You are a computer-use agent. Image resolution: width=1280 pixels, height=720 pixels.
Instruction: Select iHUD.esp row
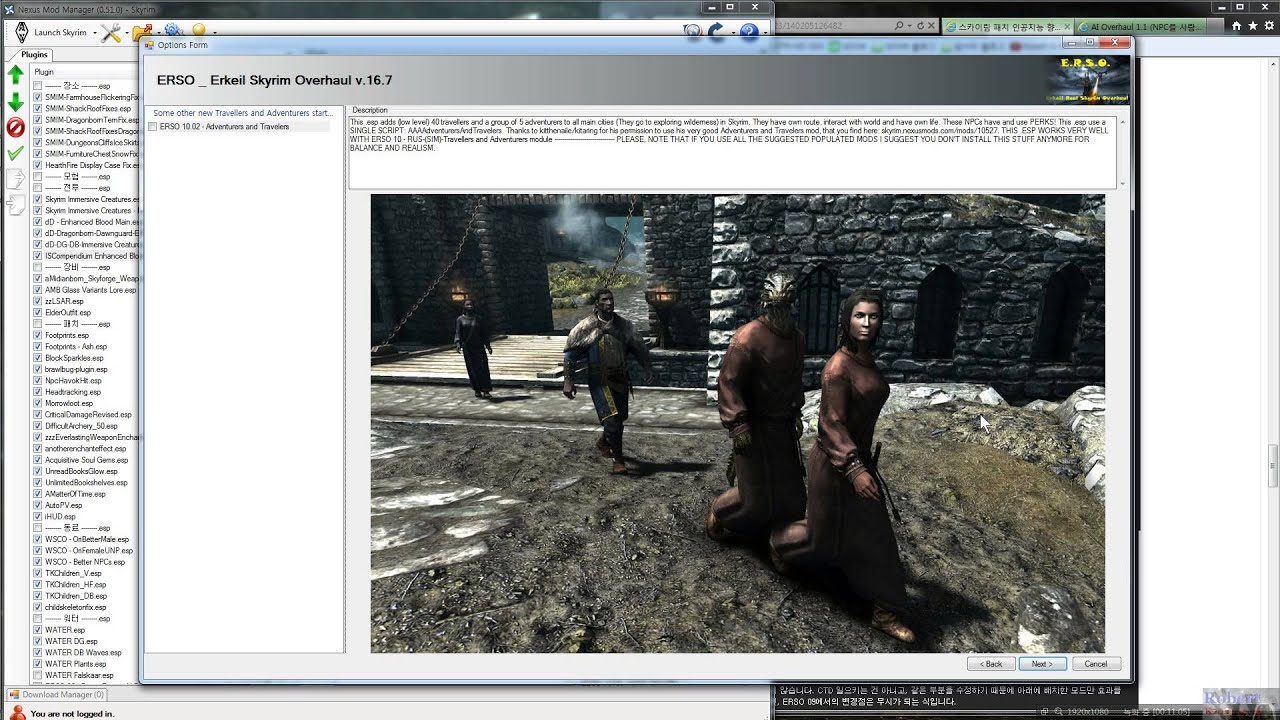60,516
